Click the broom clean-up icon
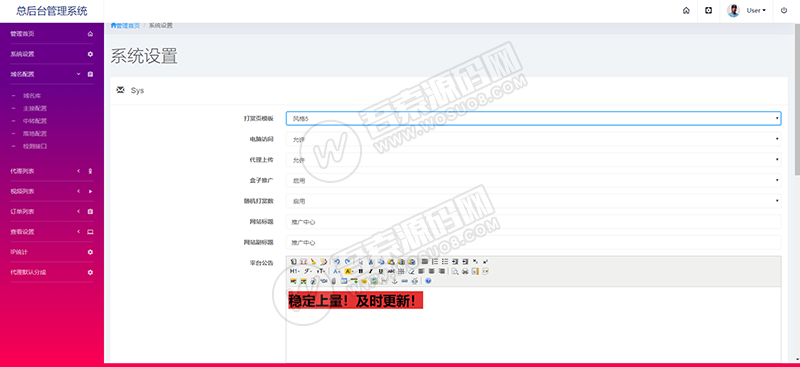 pos(313,261)
